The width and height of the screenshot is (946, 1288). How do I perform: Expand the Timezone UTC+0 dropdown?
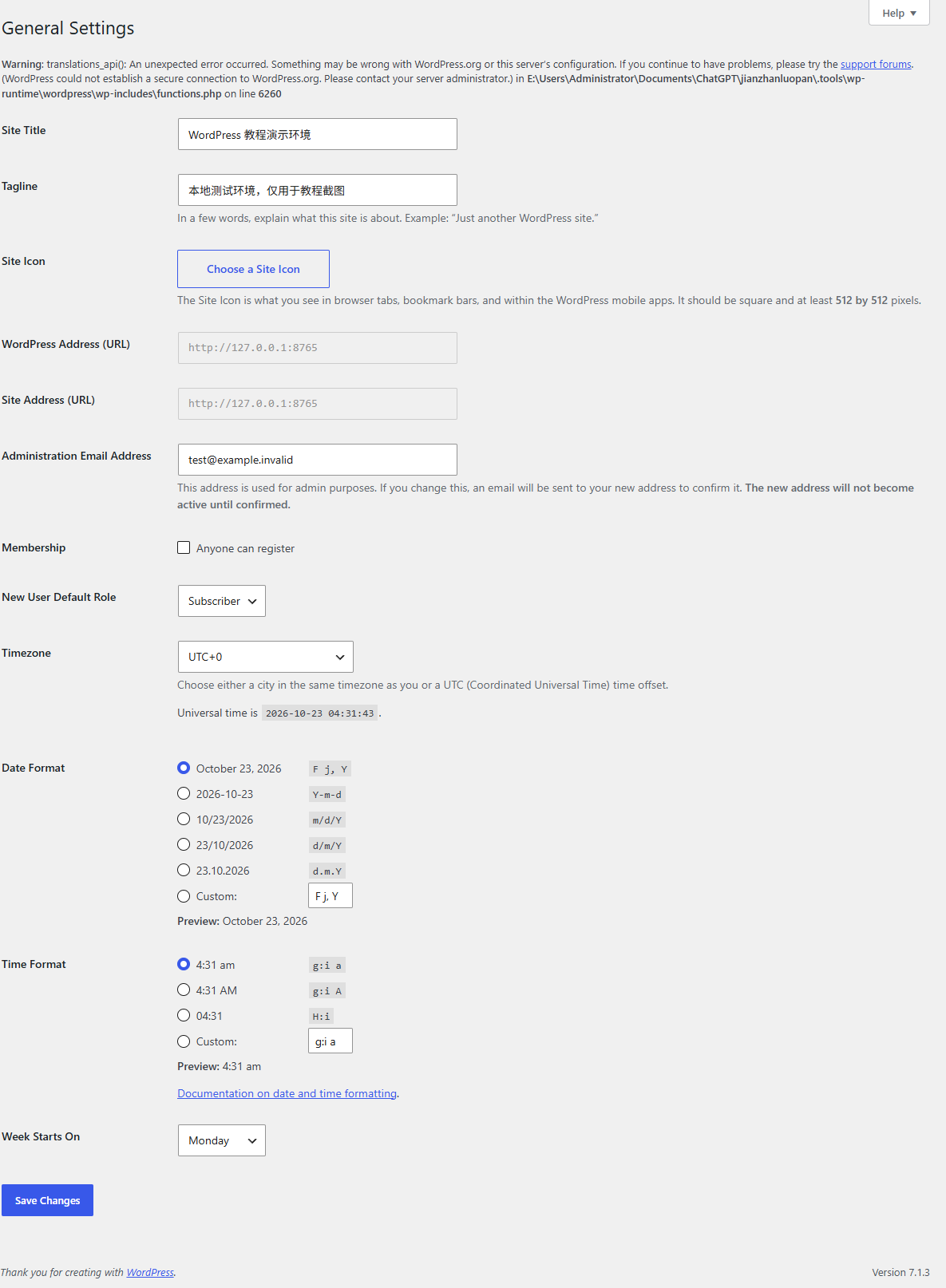click(266, 657)
